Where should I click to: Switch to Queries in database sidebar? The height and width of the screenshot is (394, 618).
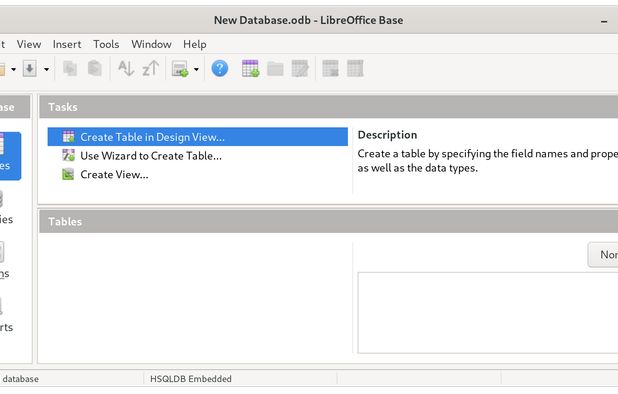pyautogui.click(x=6, y=208)
